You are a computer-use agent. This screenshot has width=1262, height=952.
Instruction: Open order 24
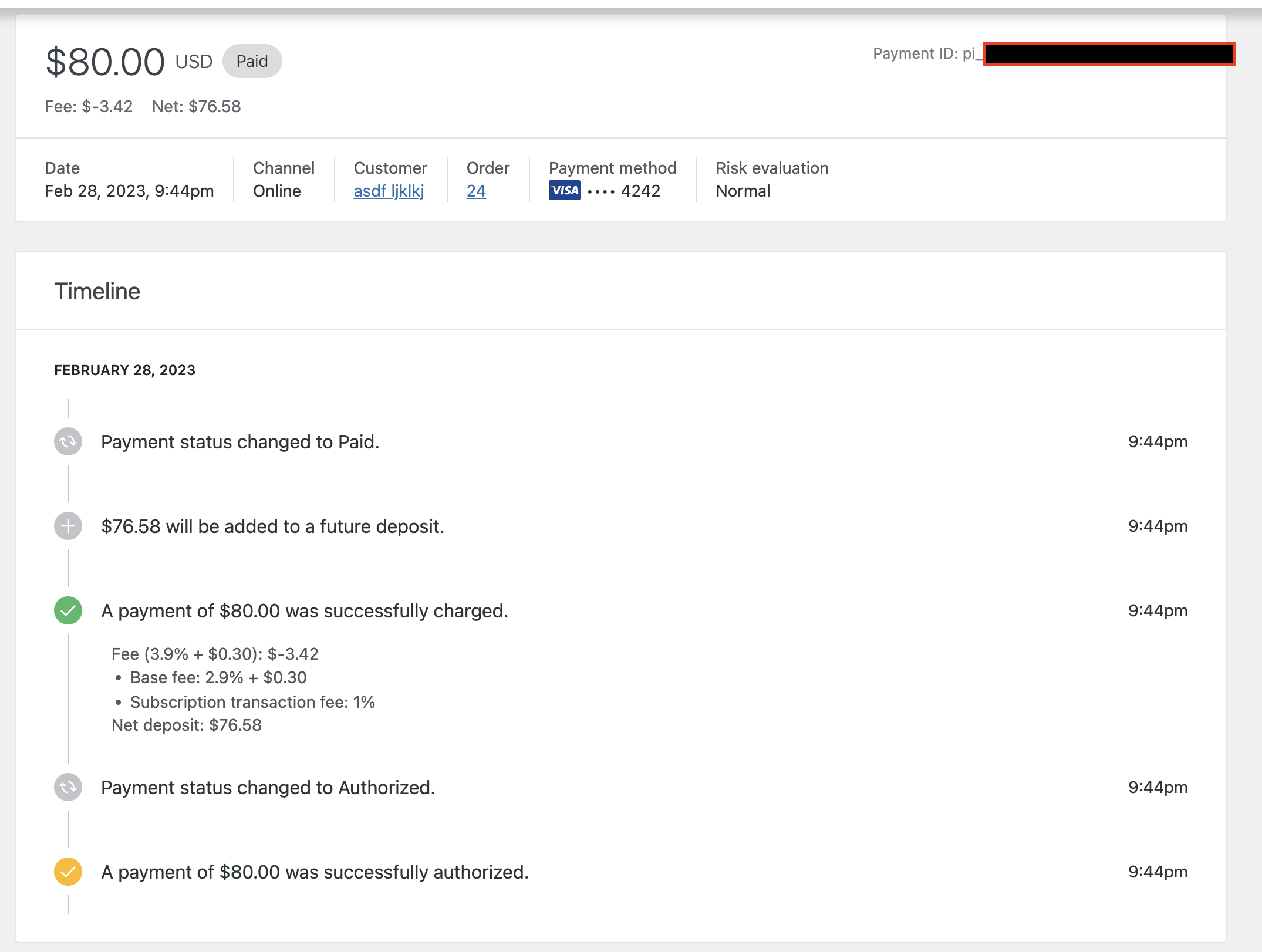click(475, 191)
